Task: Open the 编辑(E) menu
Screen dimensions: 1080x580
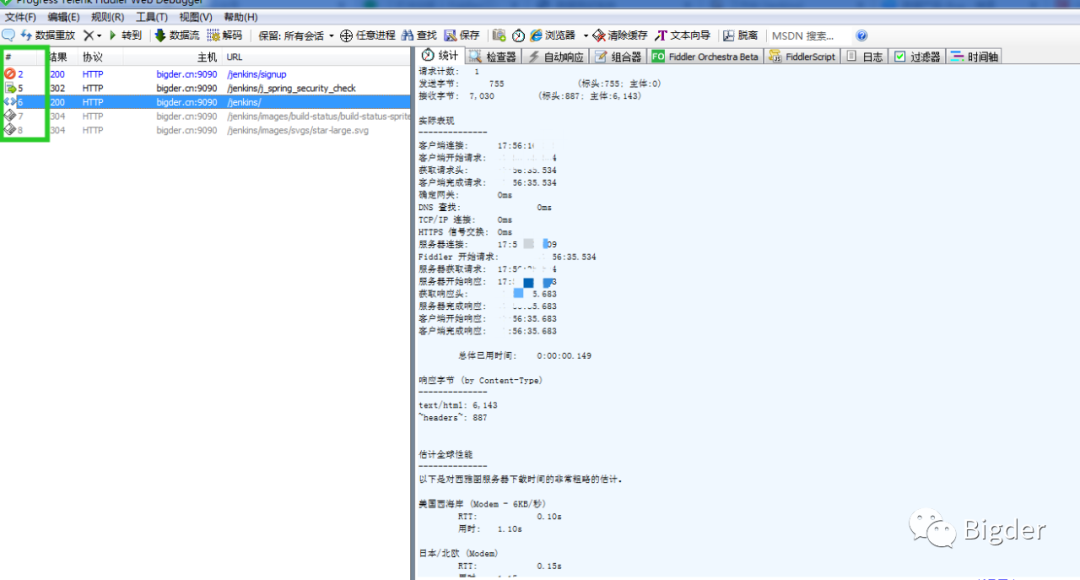Action: pyautogui.click(x=63, y=17)
